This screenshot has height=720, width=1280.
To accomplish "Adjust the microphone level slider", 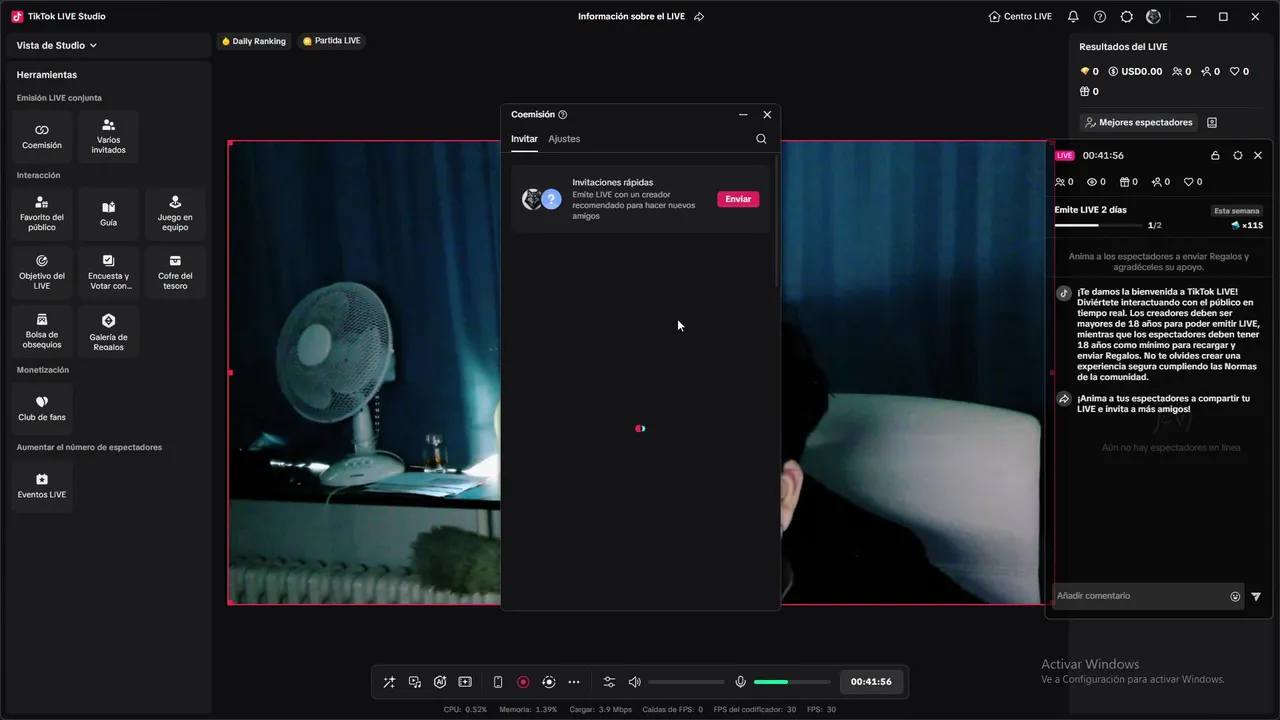I will (792, 682).
